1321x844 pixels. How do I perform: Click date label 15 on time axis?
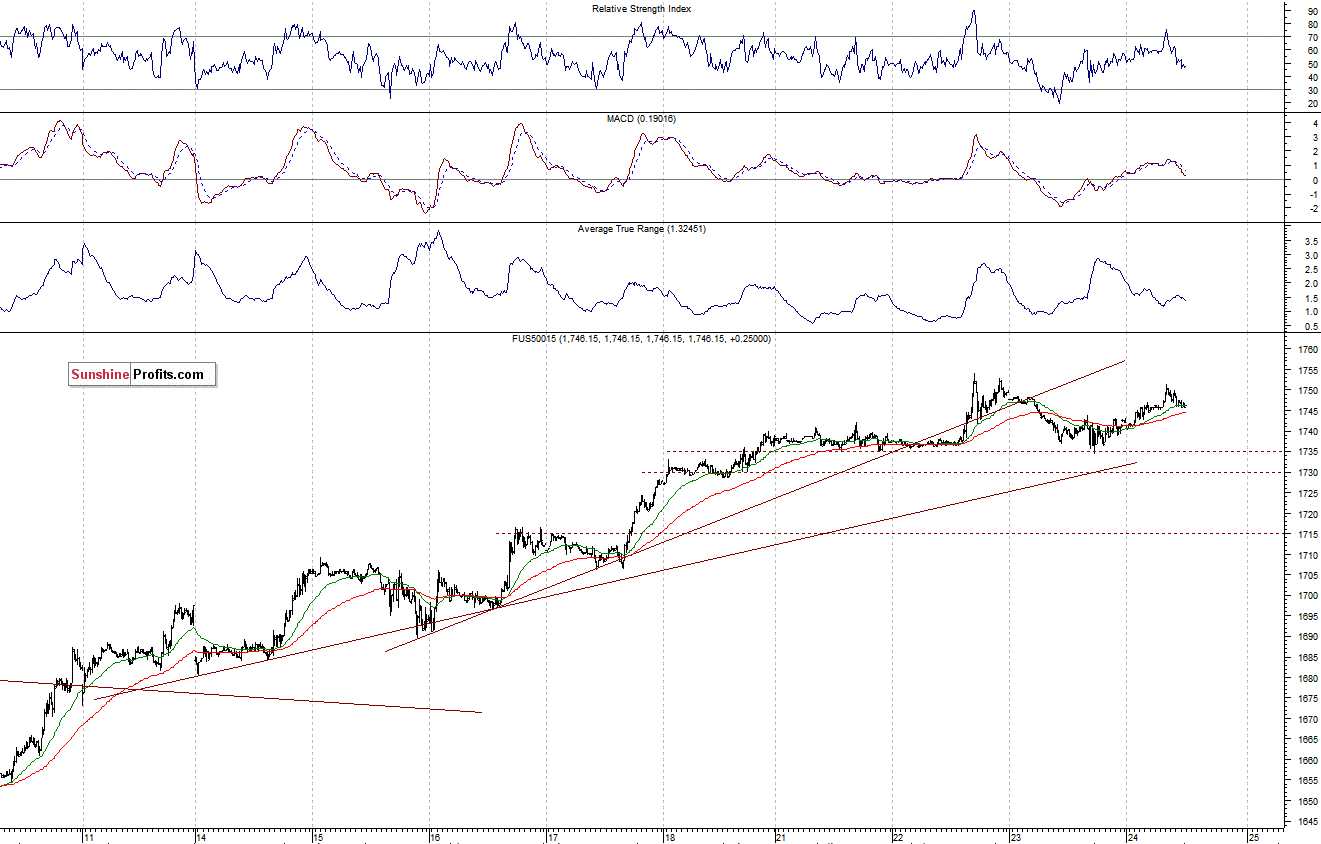(x=317, y=837)
